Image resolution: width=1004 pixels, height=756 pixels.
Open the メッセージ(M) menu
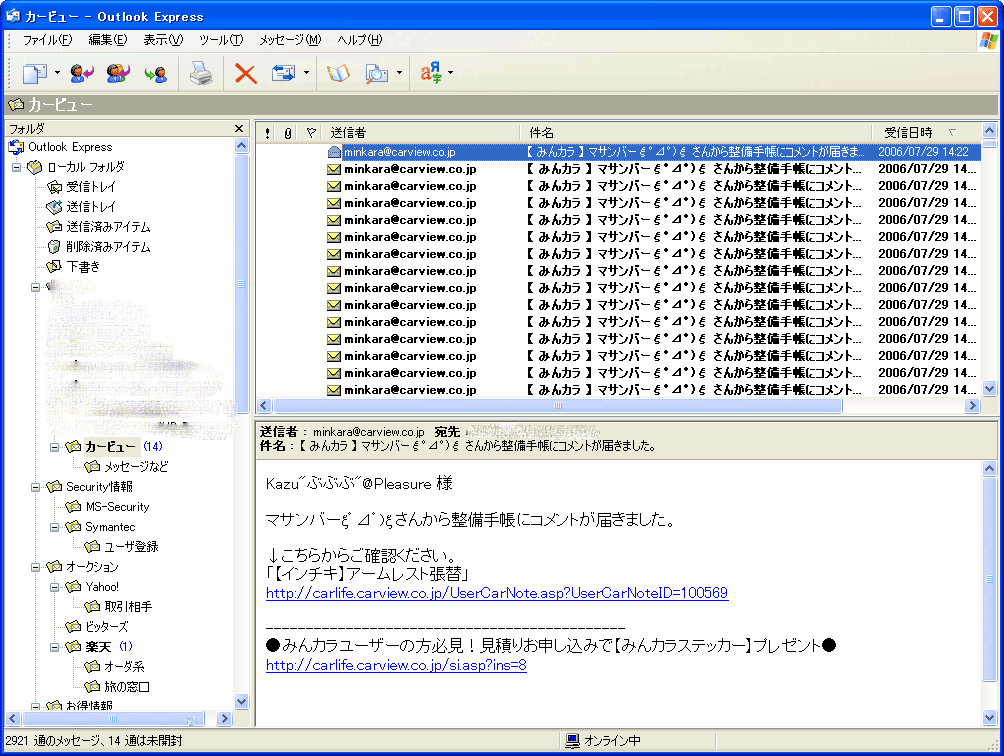(x=290, y=40)
